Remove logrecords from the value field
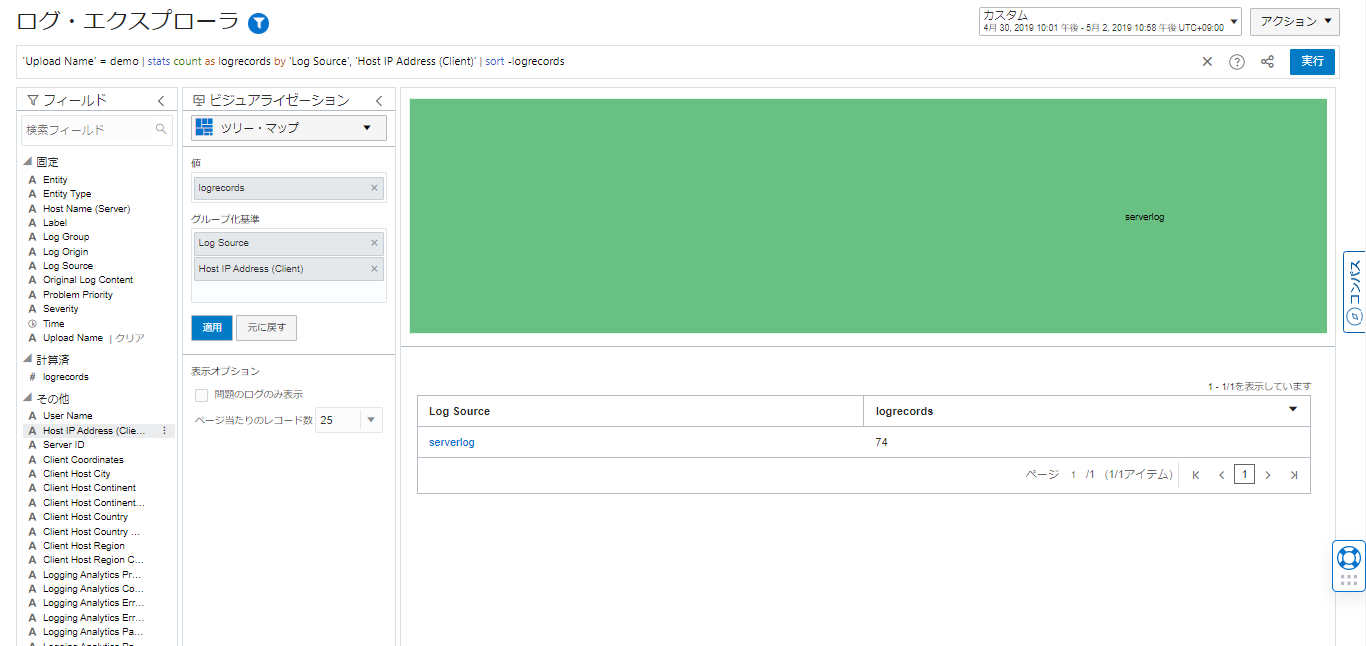Viewport: 1366px width, 646px height. [x=375, y=188]
